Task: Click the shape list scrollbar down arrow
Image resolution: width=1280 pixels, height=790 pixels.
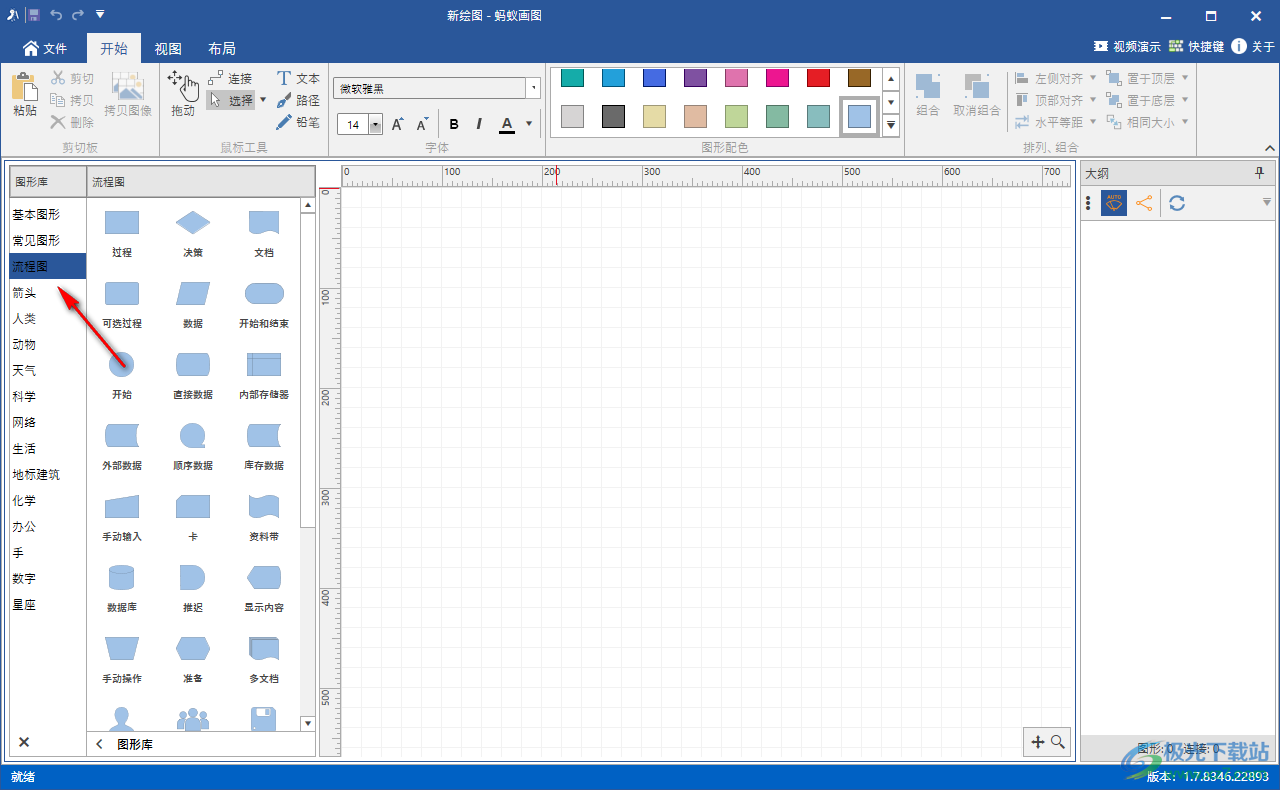Action: tap(308, 723)
